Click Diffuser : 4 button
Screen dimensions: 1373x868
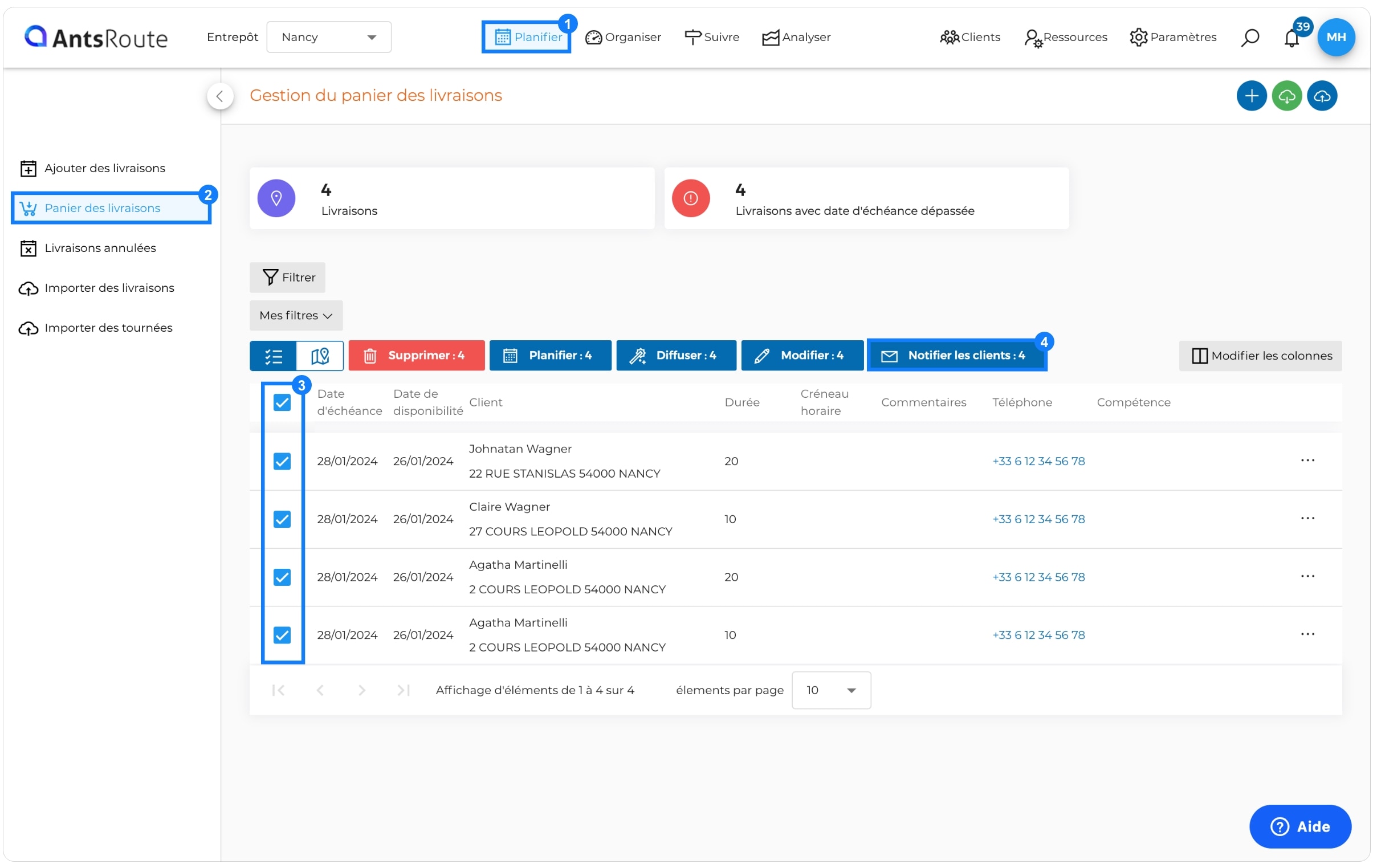676,356
